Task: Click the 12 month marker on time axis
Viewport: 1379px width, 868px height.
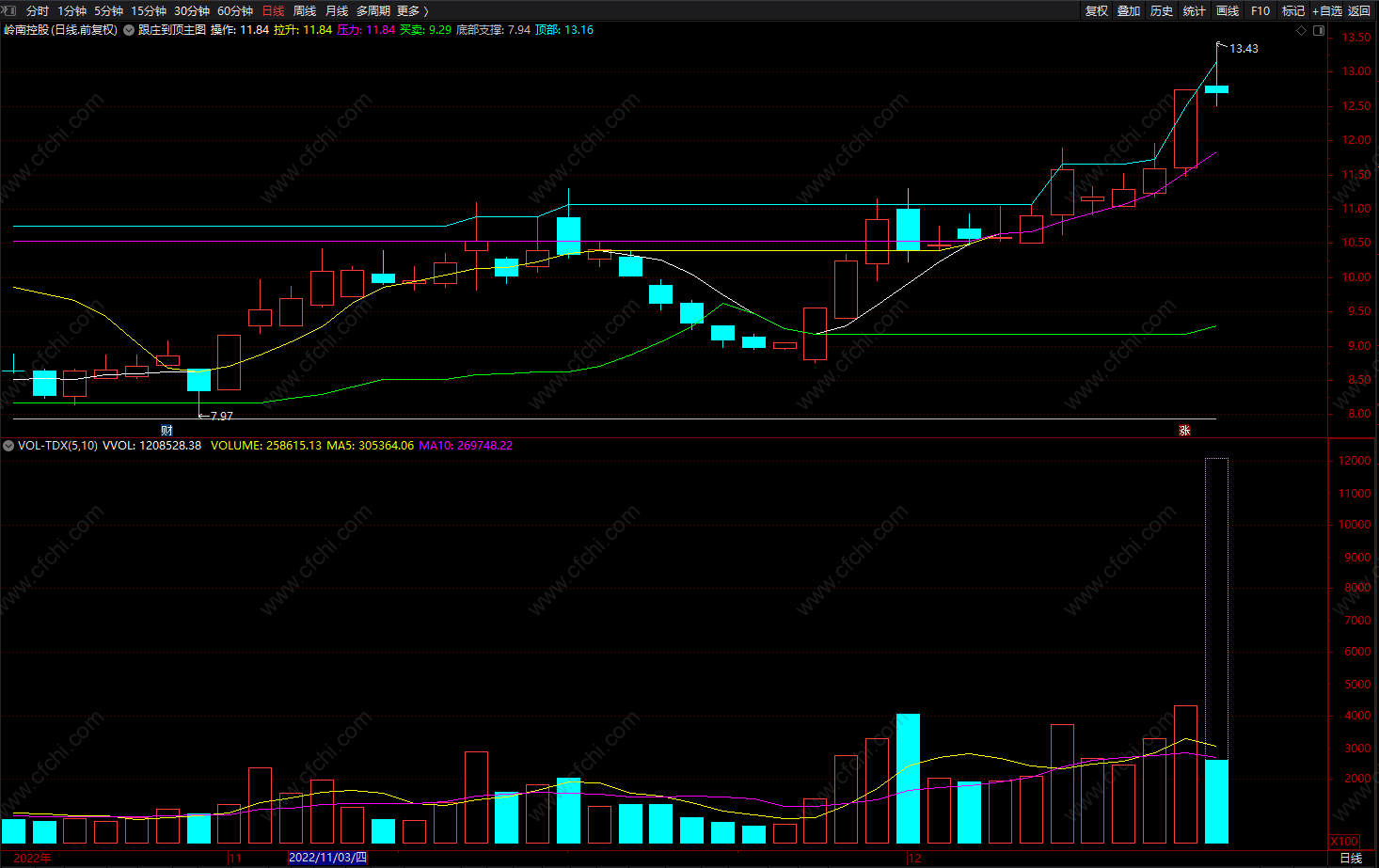Action: (914, 858)
